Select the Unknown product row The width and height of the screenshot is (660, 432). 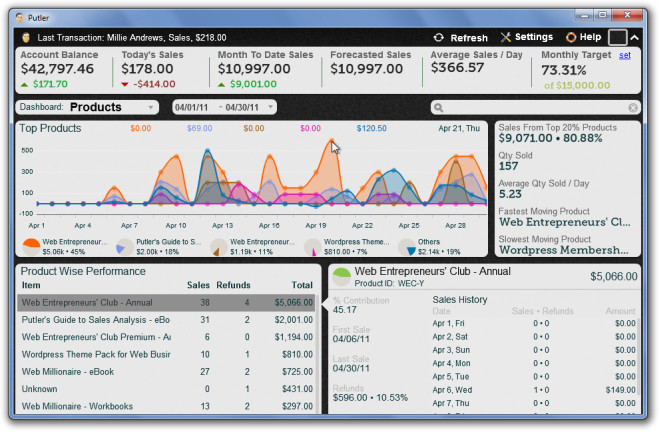166,389
